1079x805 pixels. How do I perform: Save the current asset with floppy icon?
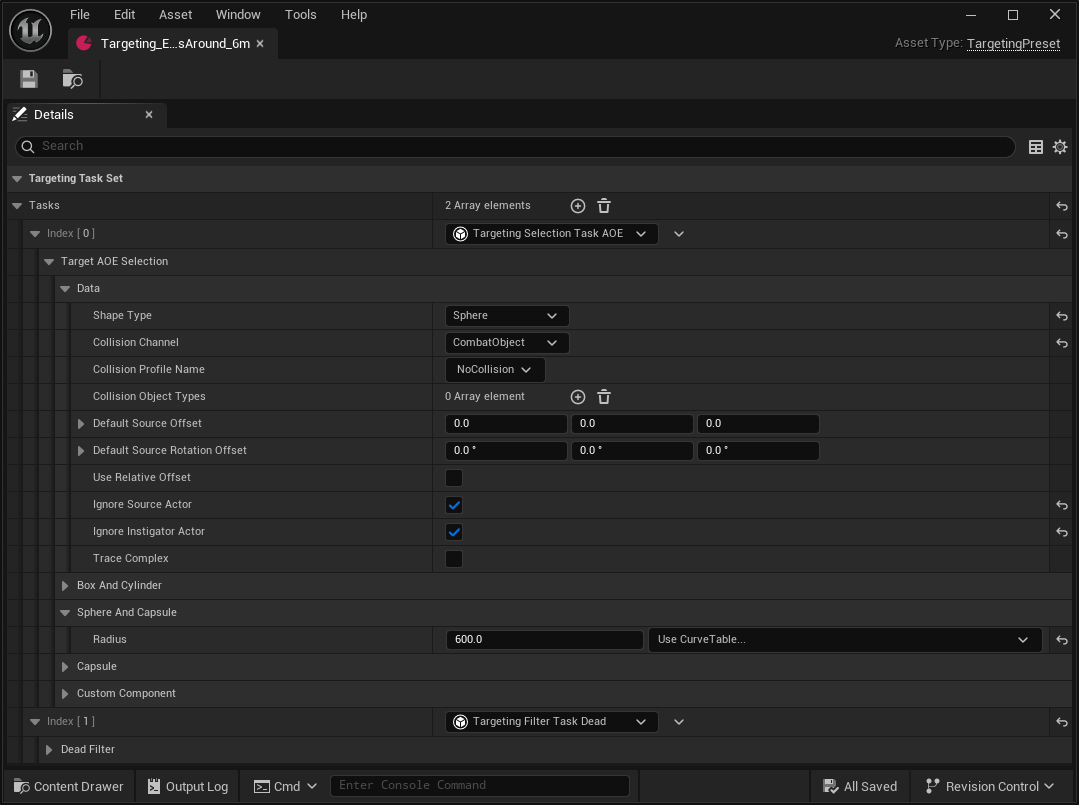click(x=29, y=79)
